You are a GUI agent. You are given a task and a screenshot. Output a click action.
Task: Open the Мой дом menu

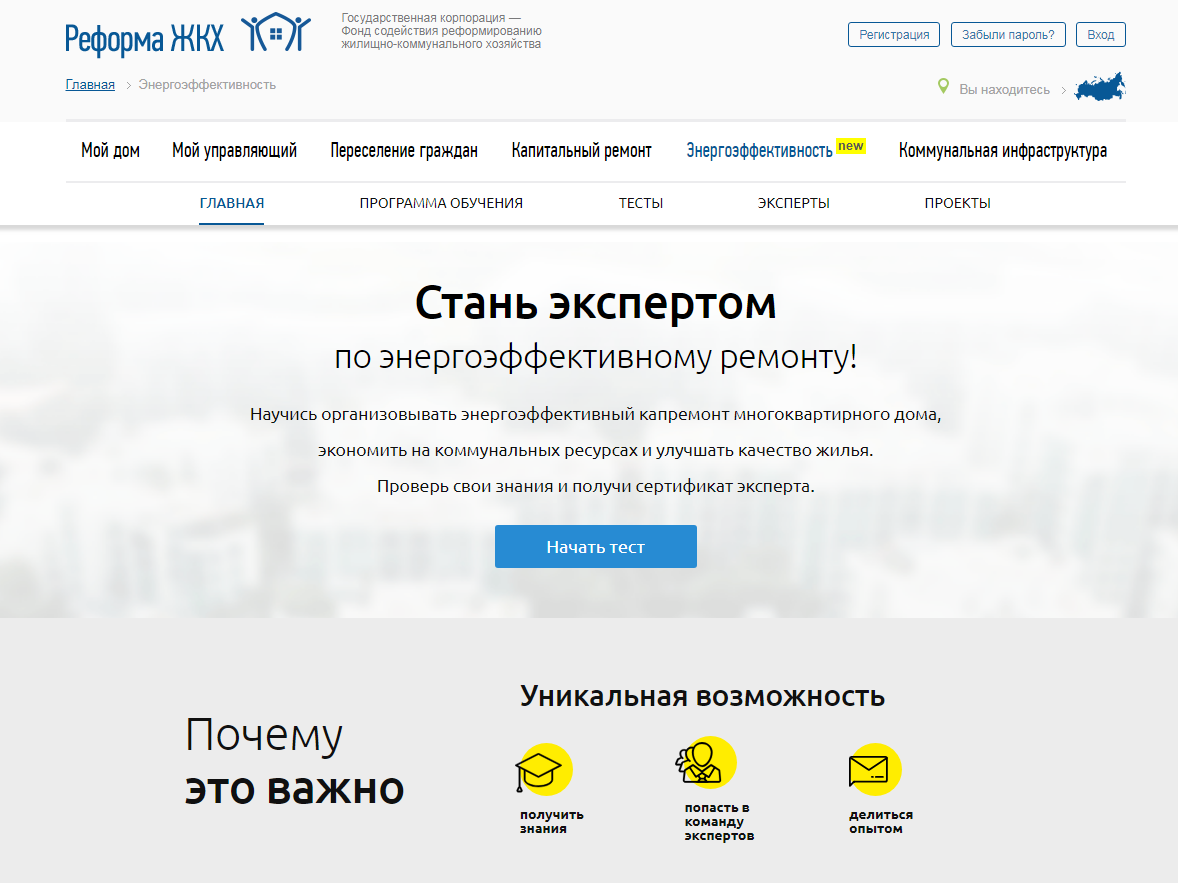pyautogui.click(x=110, y=151)
